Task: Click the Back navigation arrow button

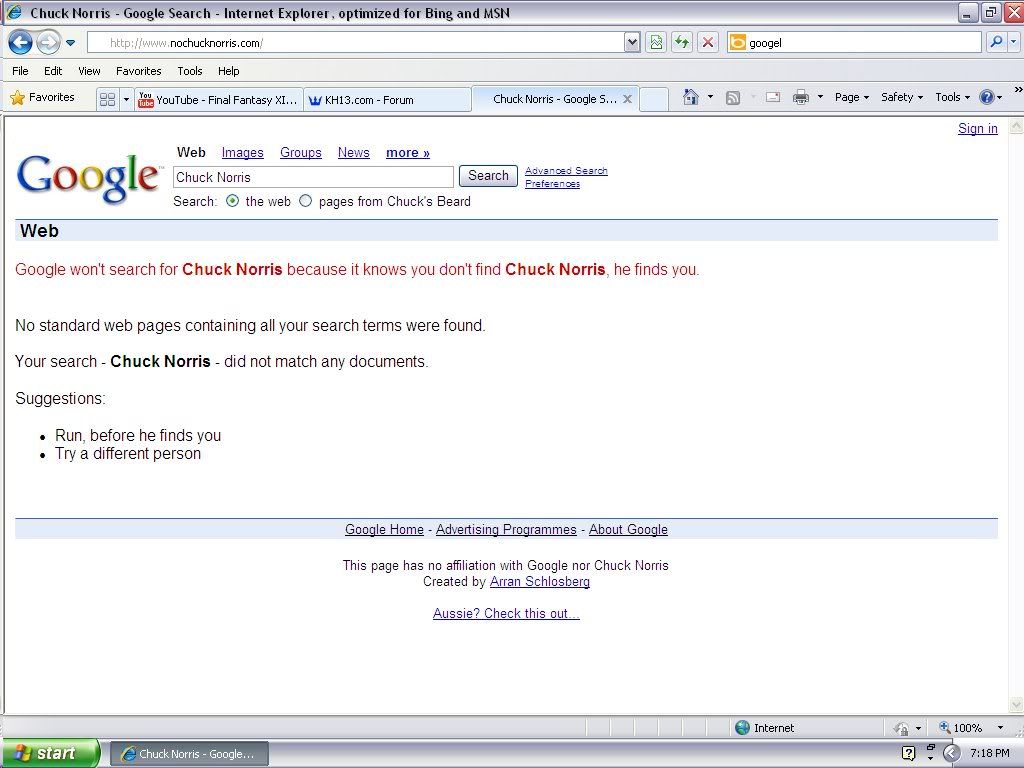Action: coord(20,42)
